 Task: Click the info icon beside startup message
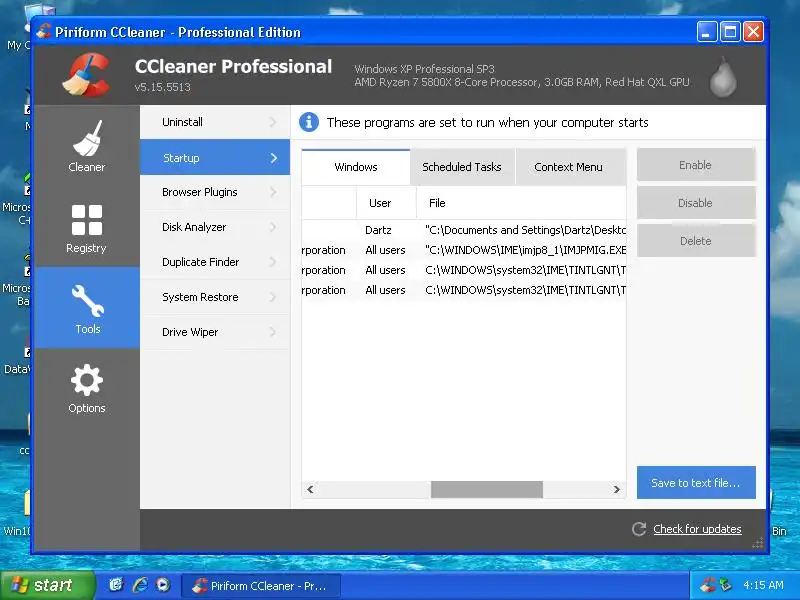pyautogui.click(x=309, y=122)
